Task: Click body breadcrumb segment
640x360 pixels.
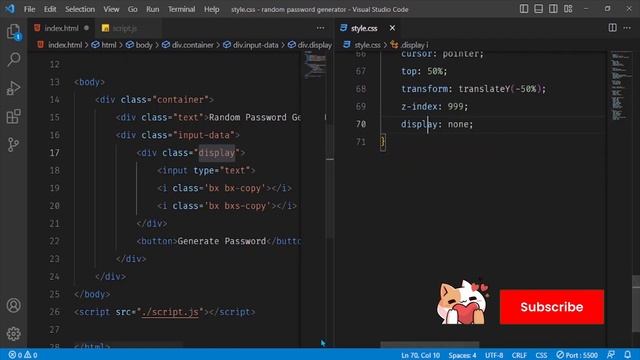Action: [x=139, y=45]
